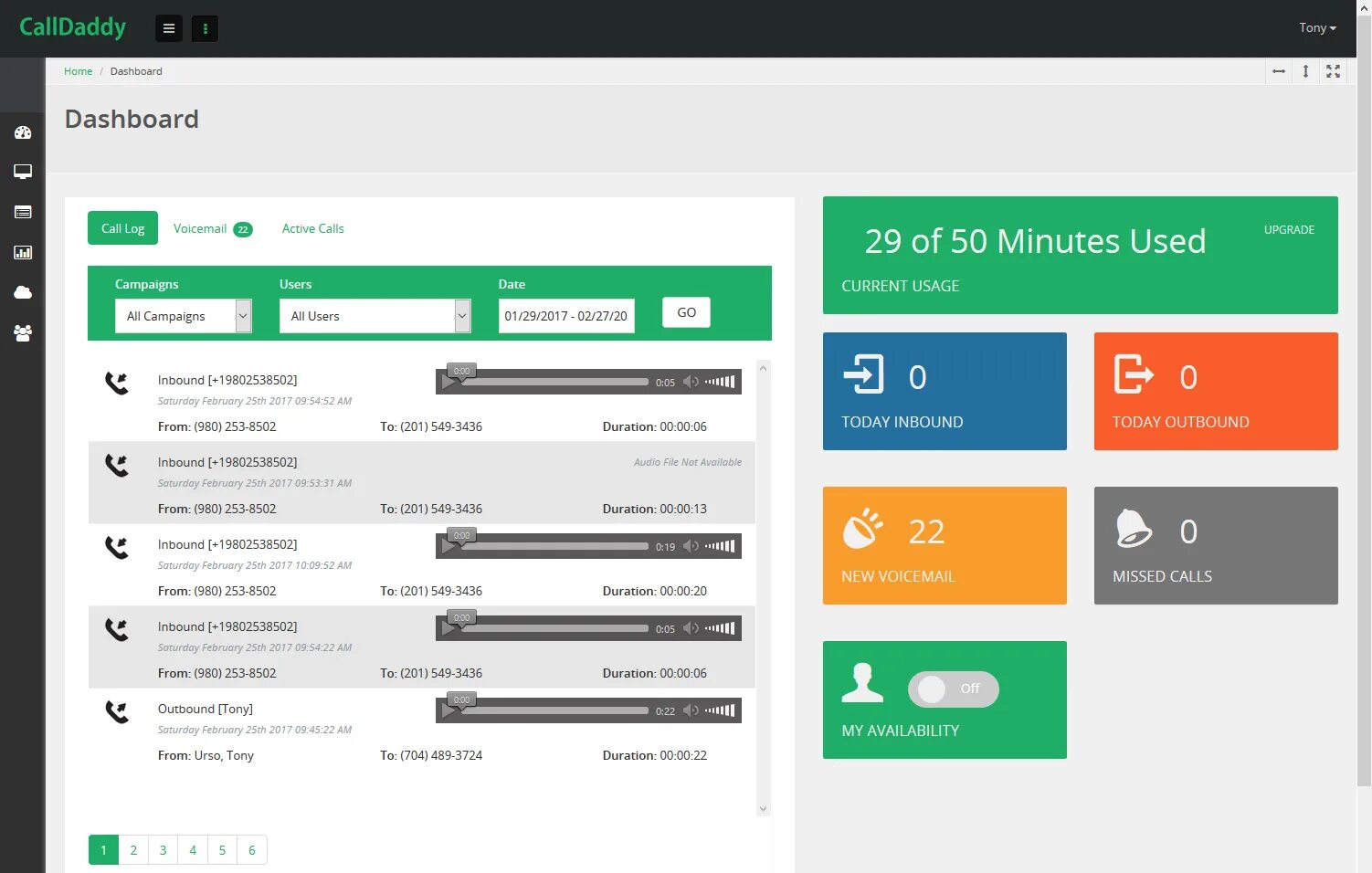
Task: Click the UPGRADE link
Action: click(x=1289, y=230)
